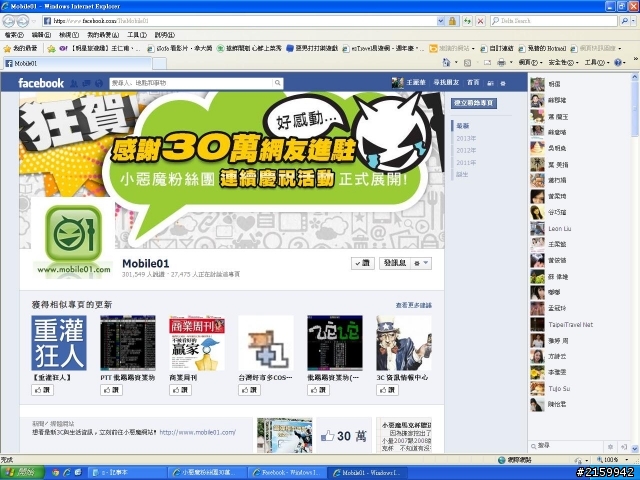Click the blue IE help question icon
This screenshot has height=480, width=640.
point(618,62)
